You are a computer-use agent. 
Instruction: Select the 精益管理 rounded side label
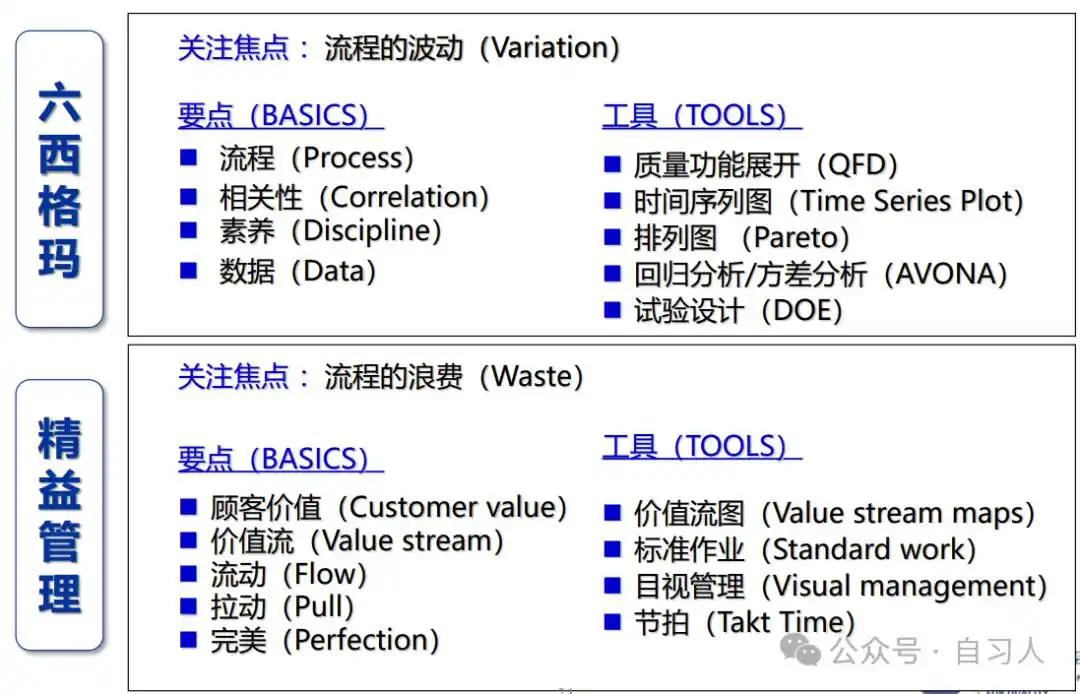[59, 515]
